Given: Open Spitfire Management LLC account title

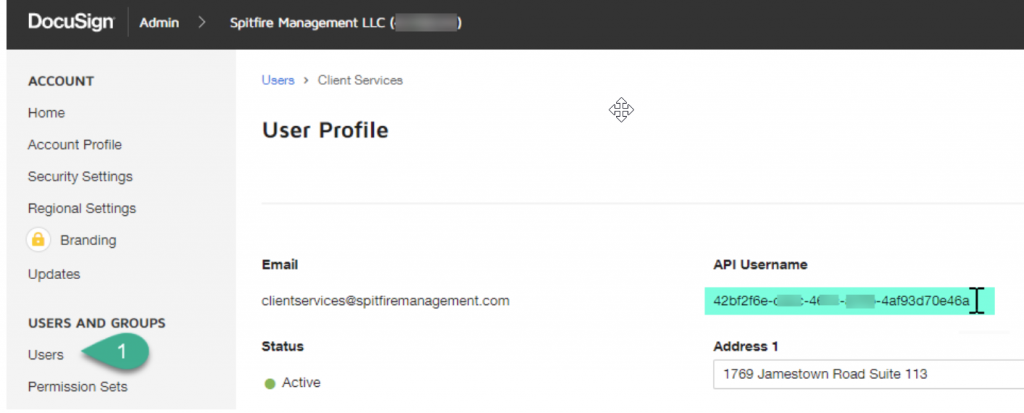Looking at the screenshot, I should click(345, 23).
